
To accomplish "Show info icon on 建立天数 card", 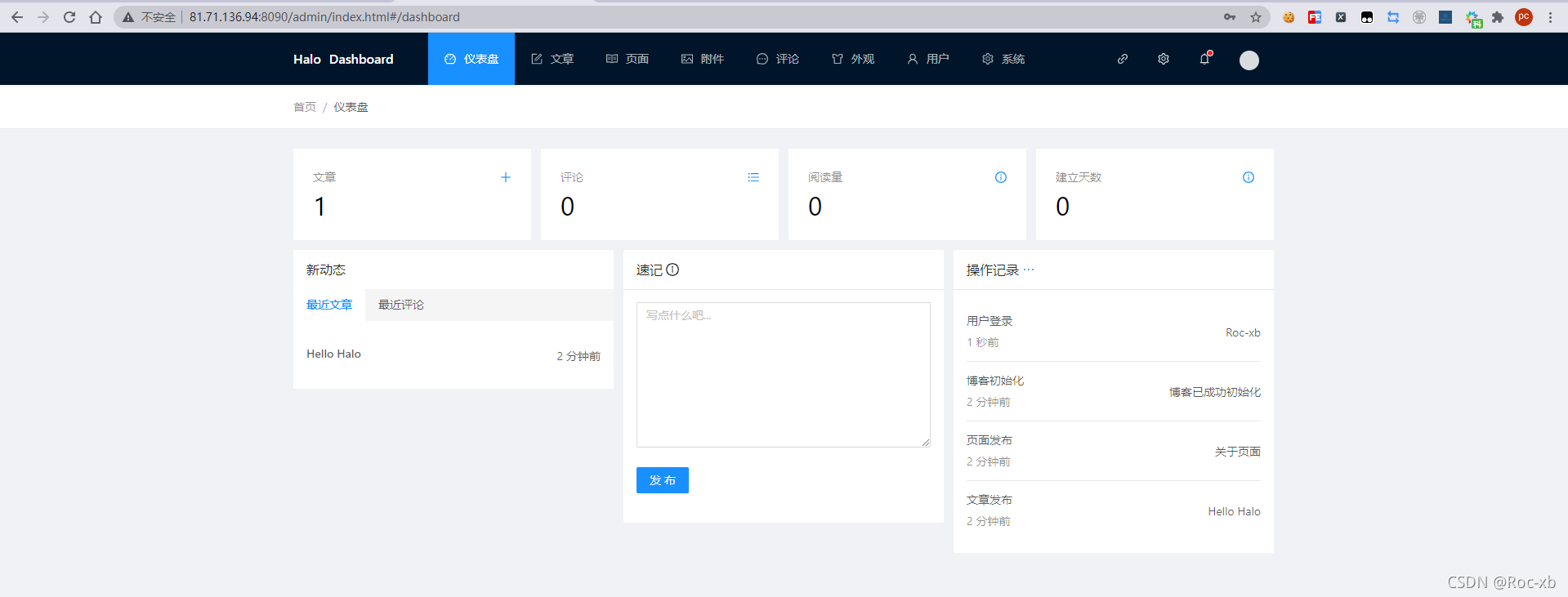I will [1249, 177].
